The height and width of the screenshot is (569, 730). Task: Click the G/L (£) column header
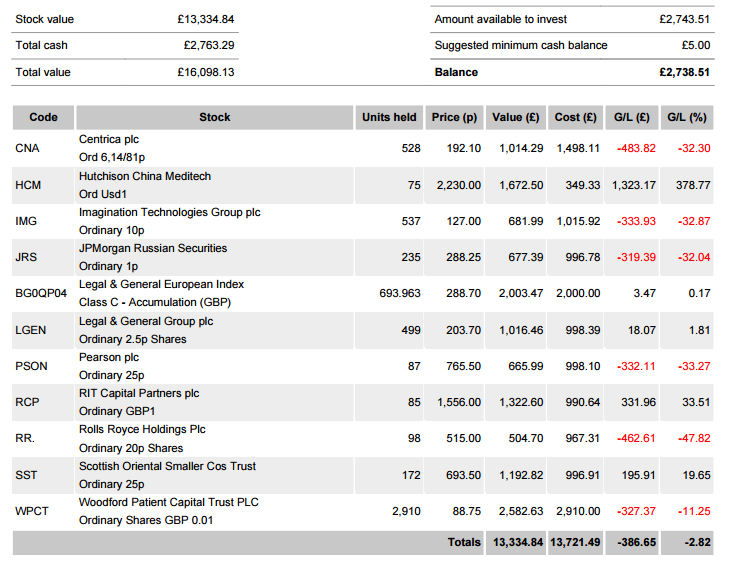click(x=632, y=117)
